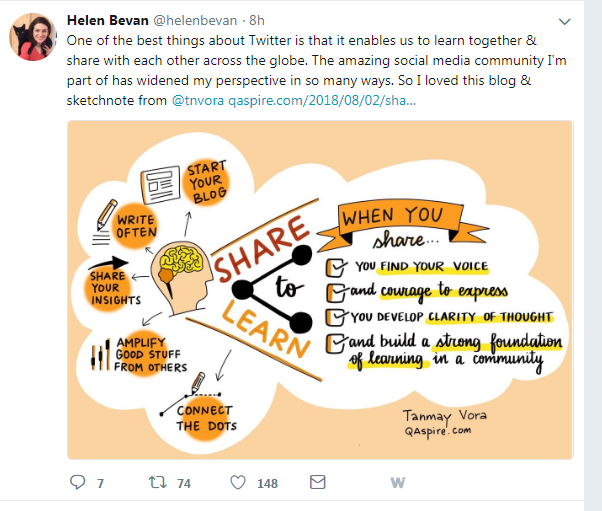This screenshot has height=511, width=602.
Task: Like the tweet with the heart icon
Action: [x=237, y=483]
